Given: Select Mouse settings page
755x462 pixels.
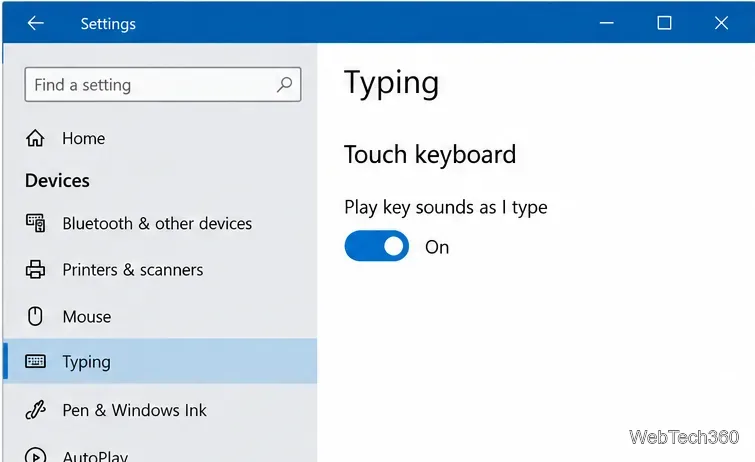Looking at the screenshot, I should [160, 317].
